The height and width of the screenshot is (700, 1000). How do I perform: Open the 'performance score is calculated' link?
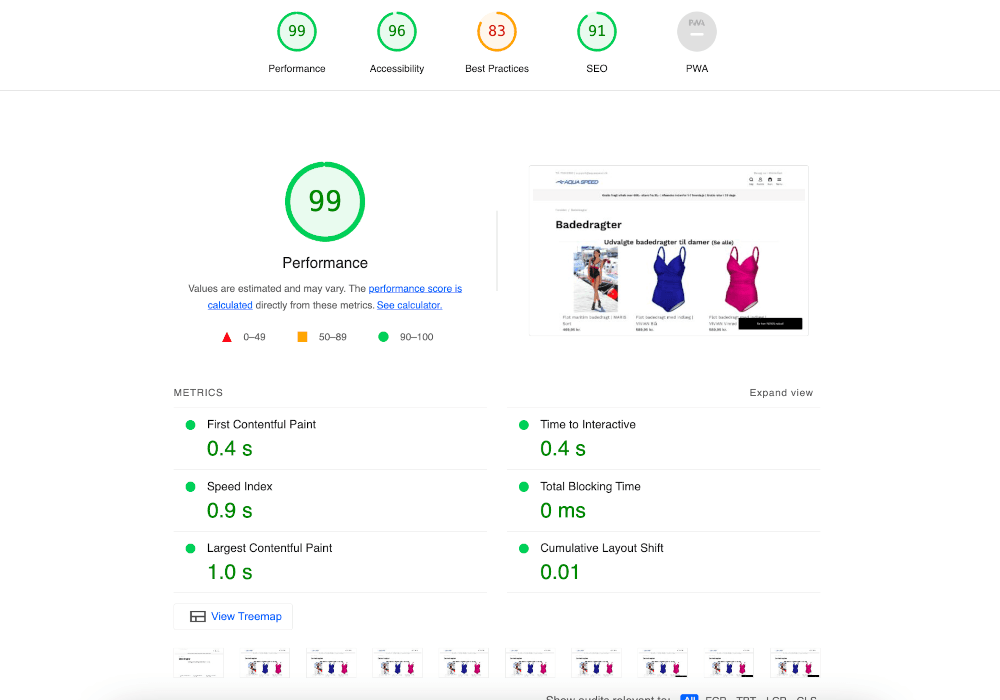point(415,288)
